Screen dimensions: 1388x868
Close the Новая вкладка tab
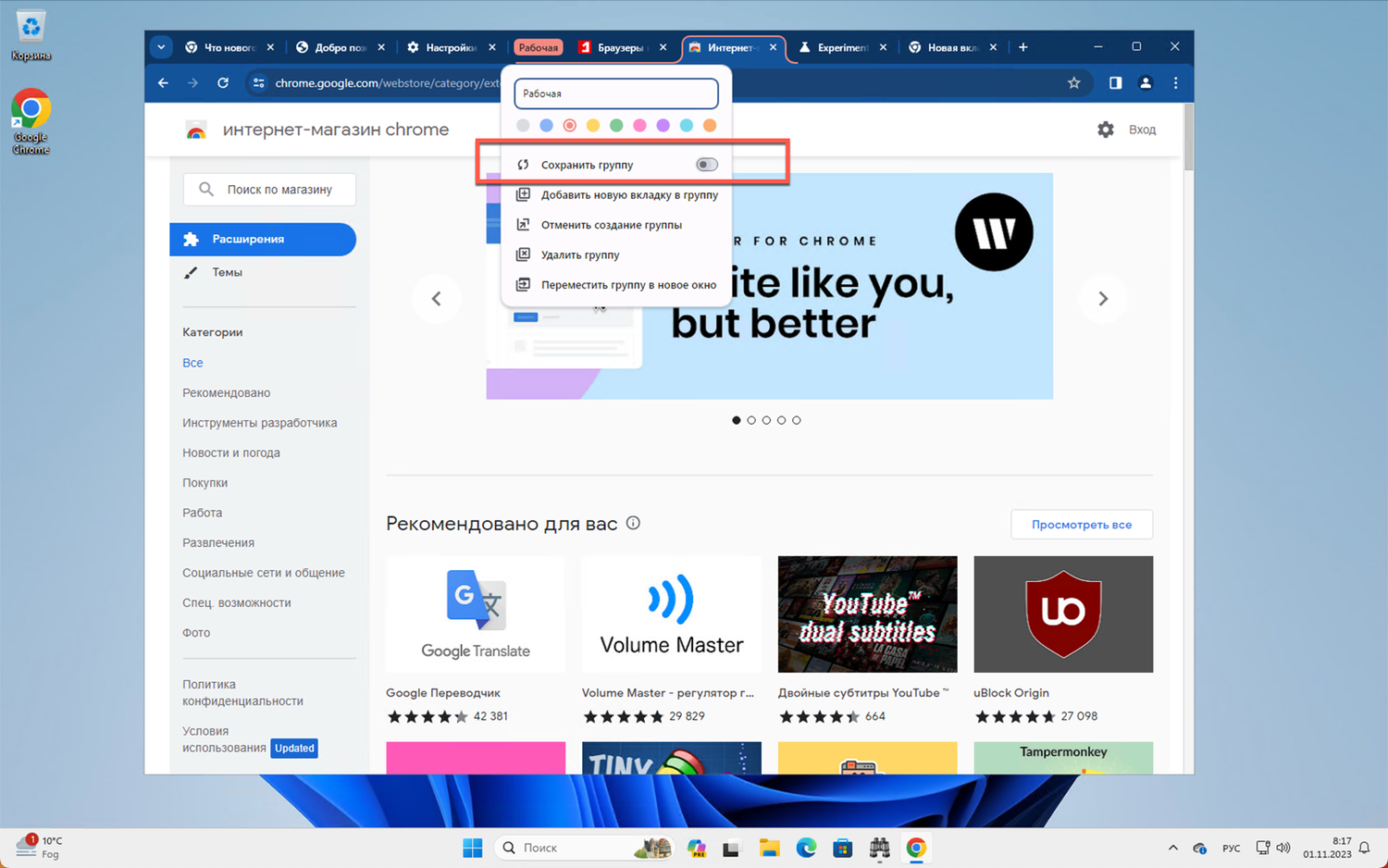tap(993, 47)
